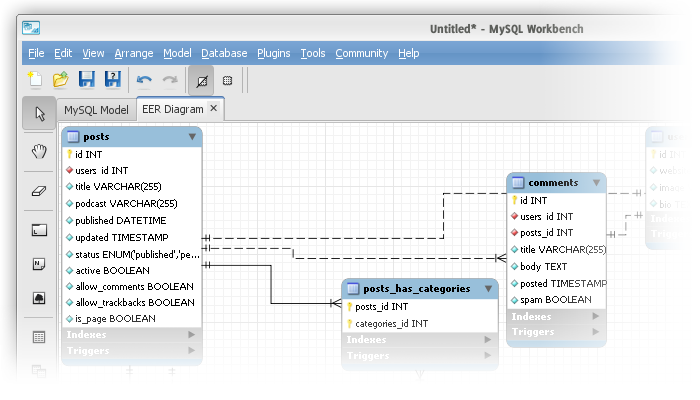Click solid relationship line to posts_has_categories
Screen dimensions: 700x400
[271, 284]
